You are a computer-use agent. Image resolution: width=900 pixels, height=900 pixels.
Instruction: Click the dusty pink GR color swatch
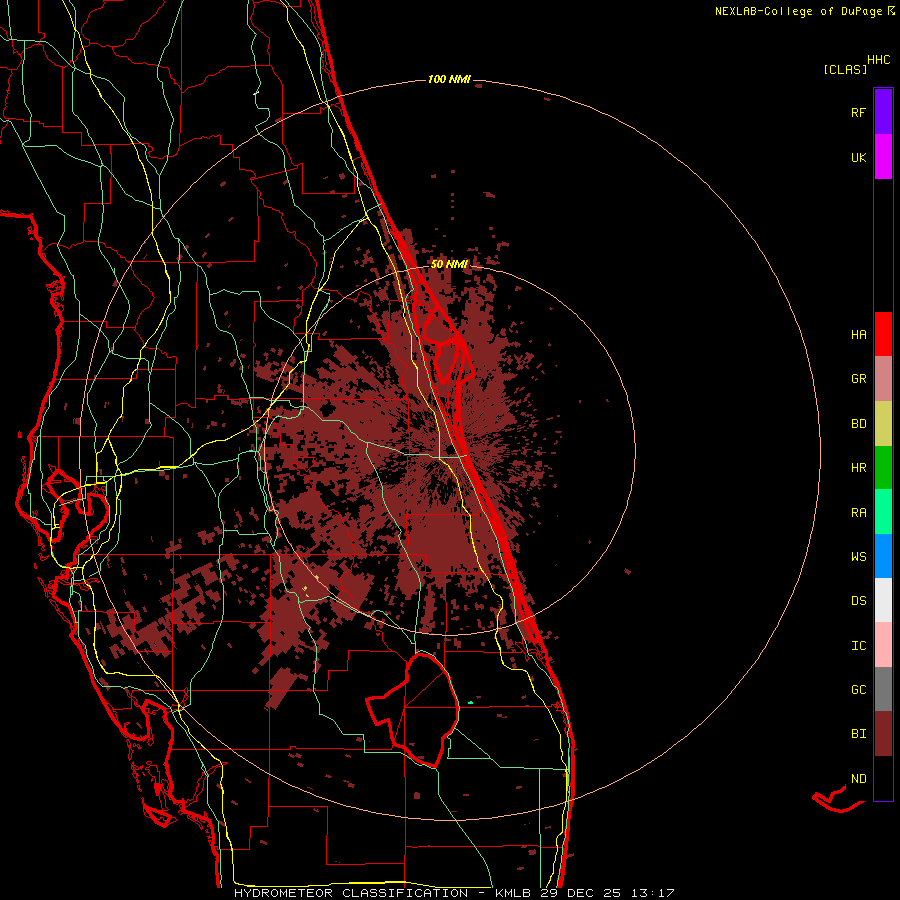point(883,379)
